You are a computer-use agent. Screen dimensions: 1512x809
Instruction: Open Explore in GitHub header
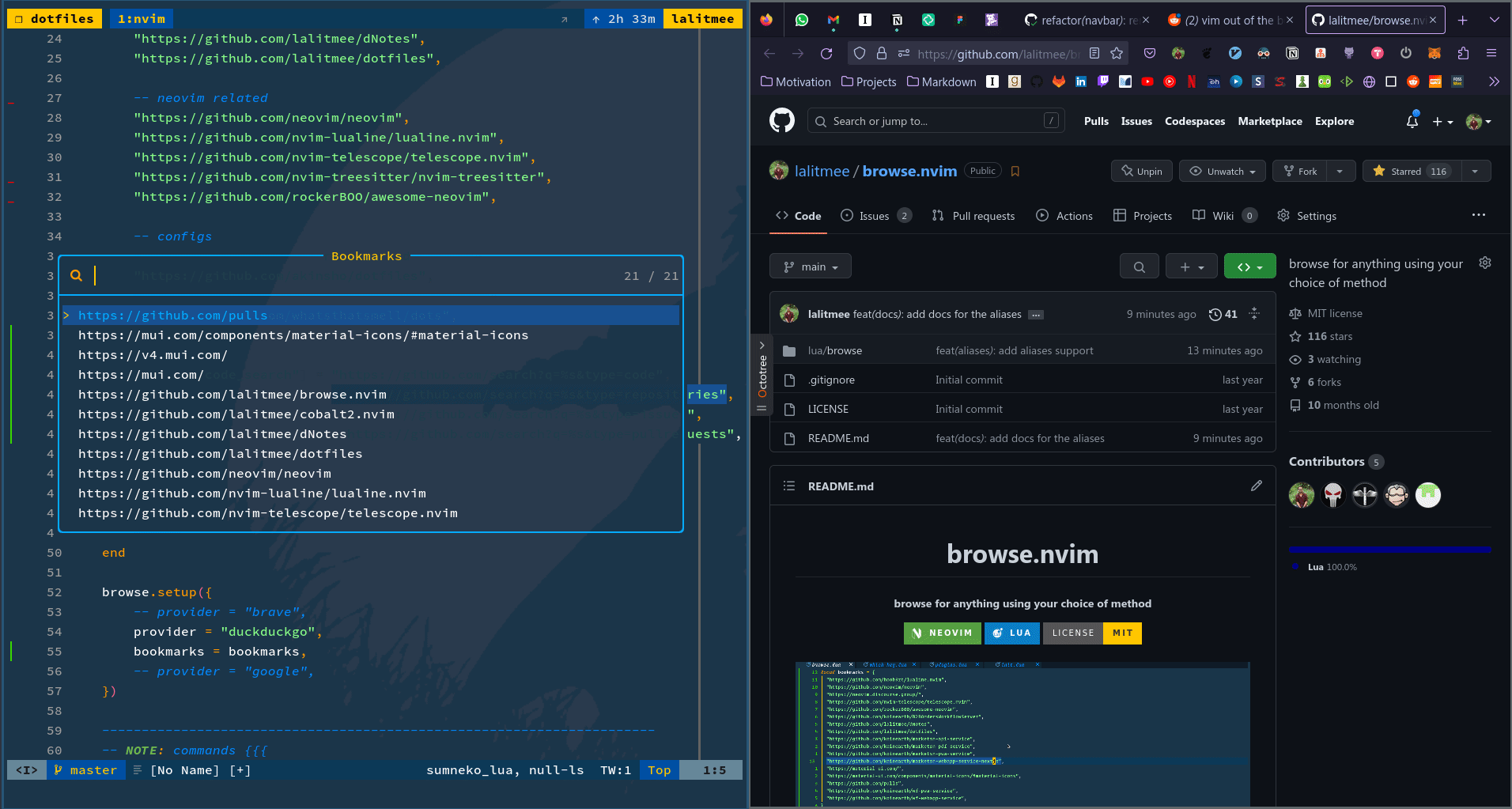coord(1334,121)
